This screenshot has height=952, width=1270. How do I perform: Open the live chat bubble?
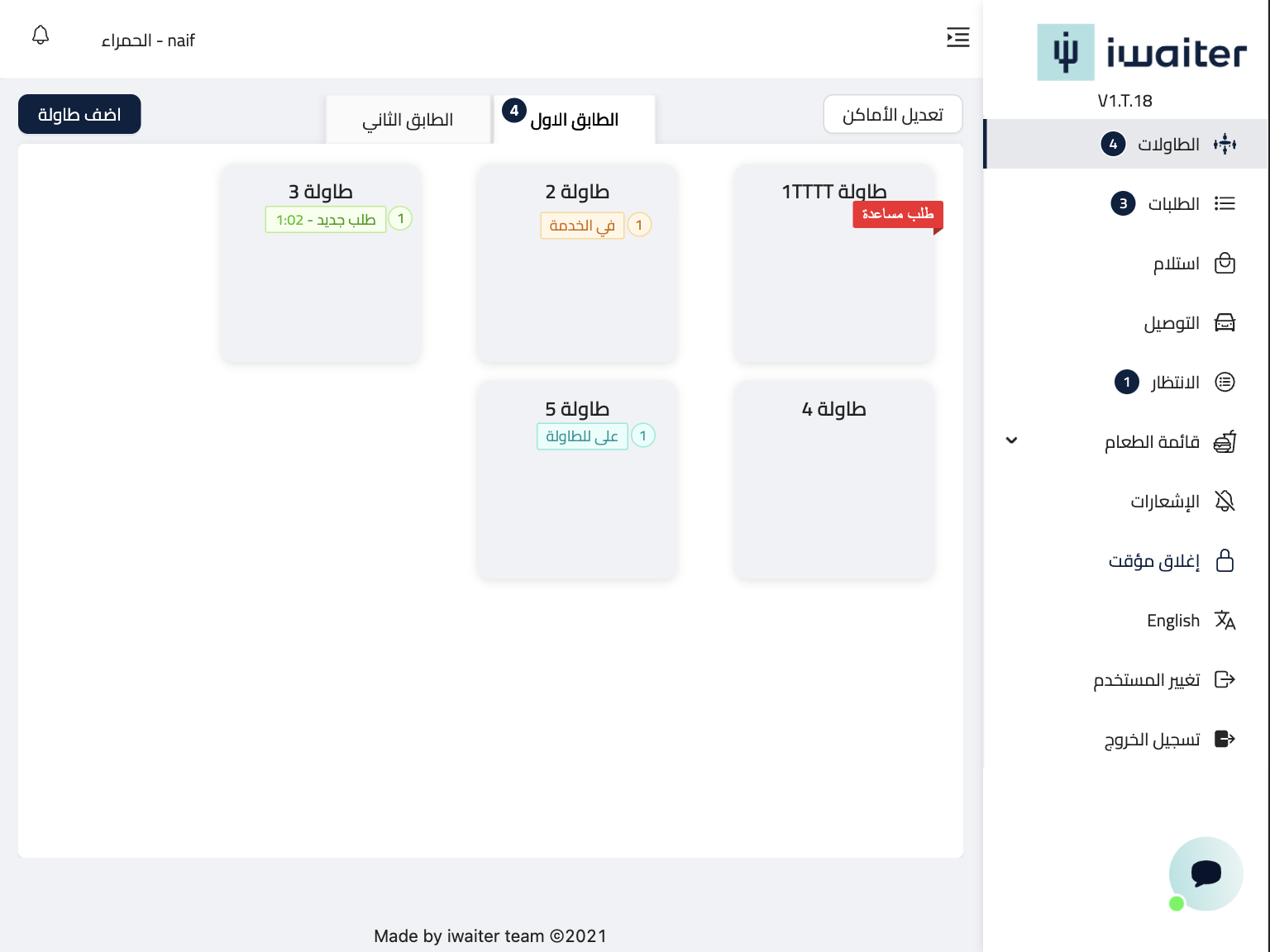pos(1206,873)
